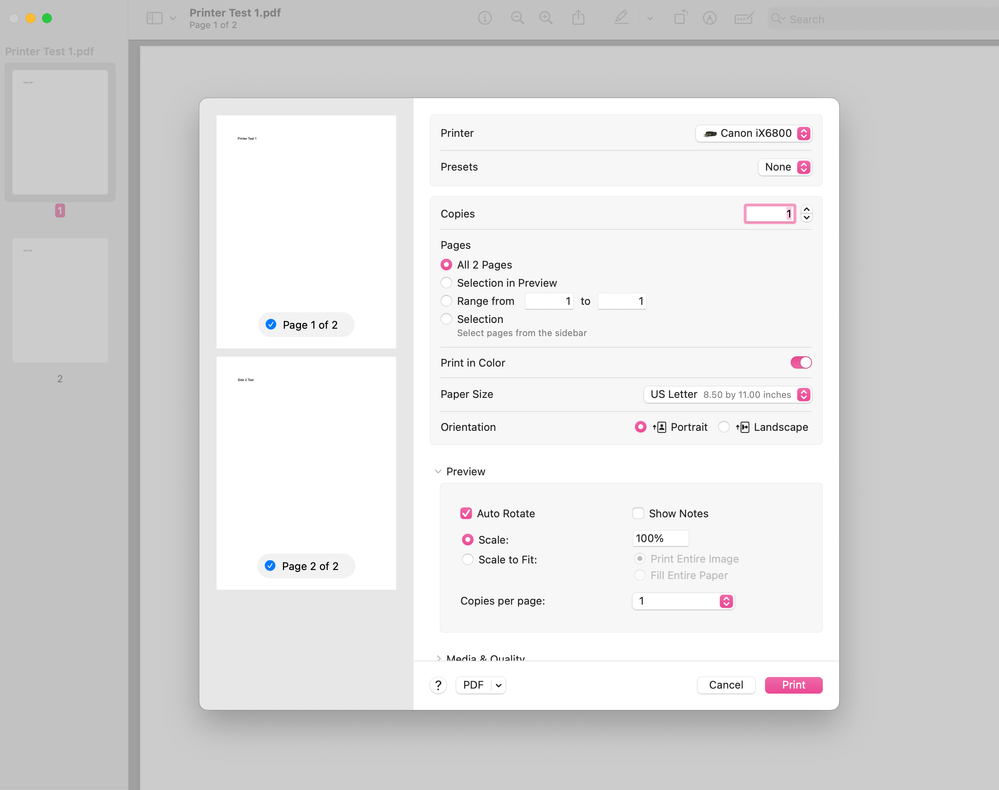Select the Landscape orientation option

[x=724, y=427]
